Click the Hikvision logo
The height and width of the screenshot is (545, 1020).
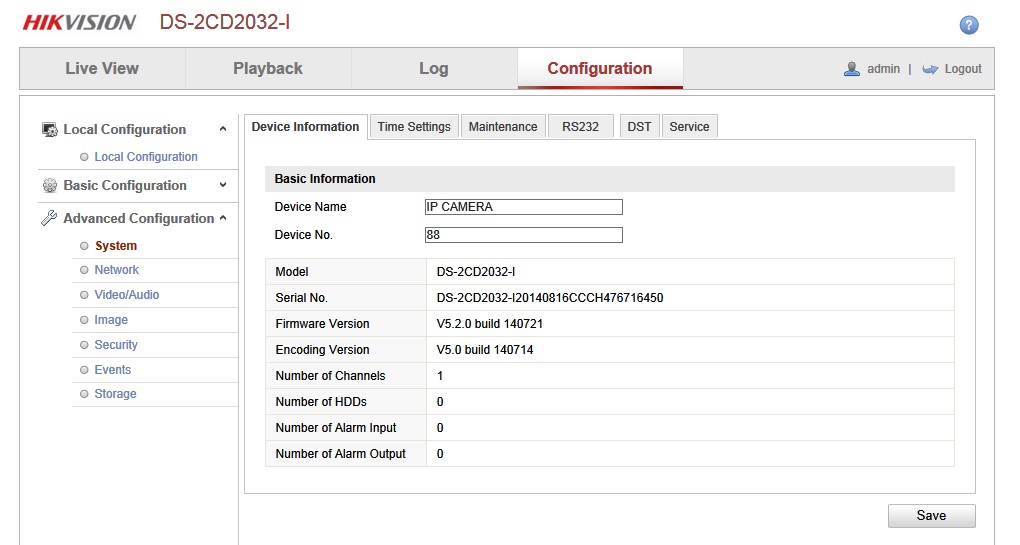pos(79,22)
